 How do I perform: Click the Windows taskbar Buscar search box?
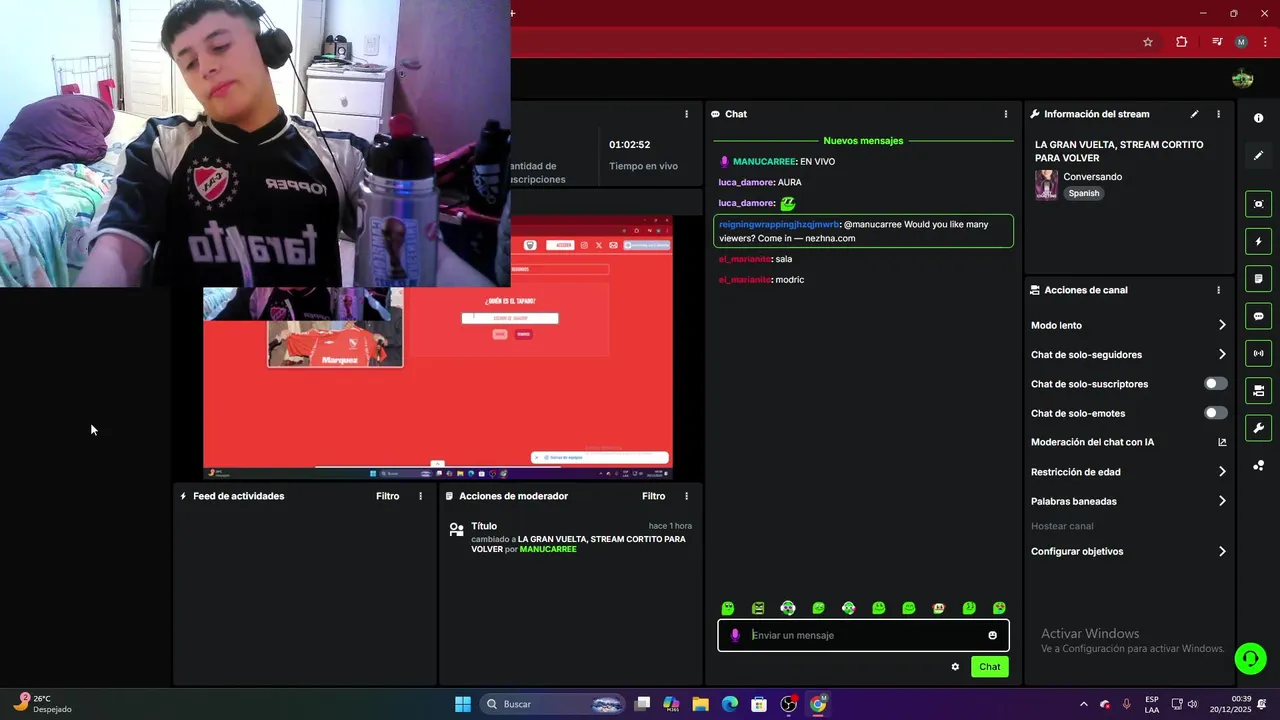pos(553,704)
